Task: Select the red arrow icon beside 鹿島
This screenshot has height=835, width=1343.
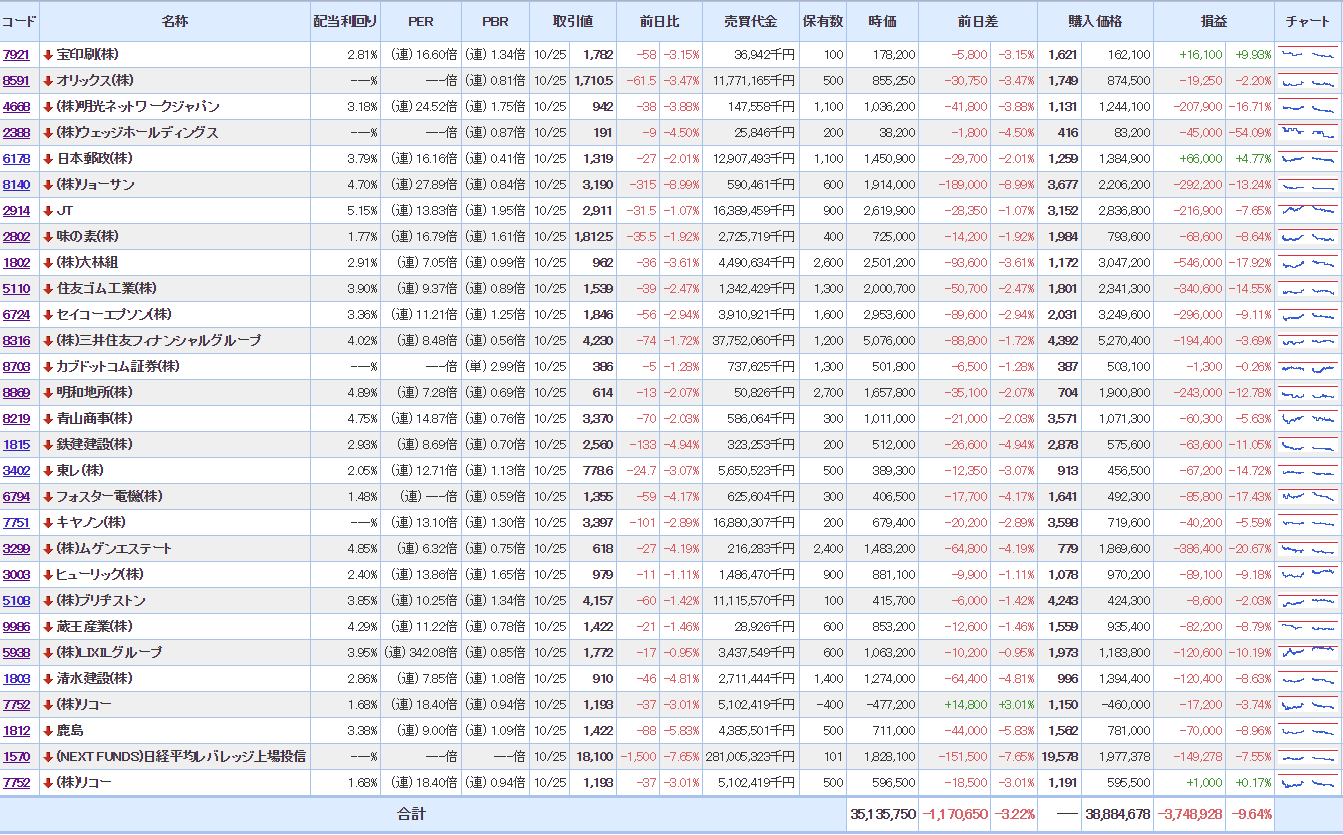Action: tap(47, 731)
